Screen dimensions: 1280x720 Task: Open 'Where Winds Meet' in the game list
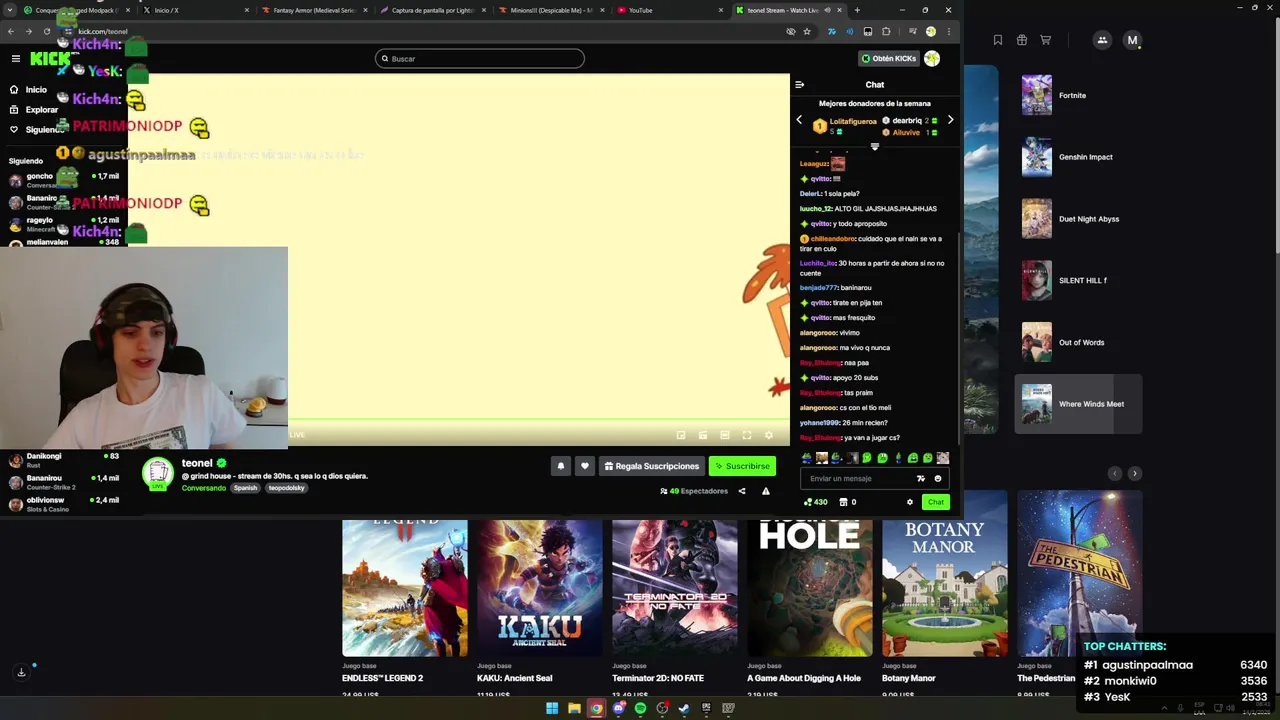(x=1078, y=404)
